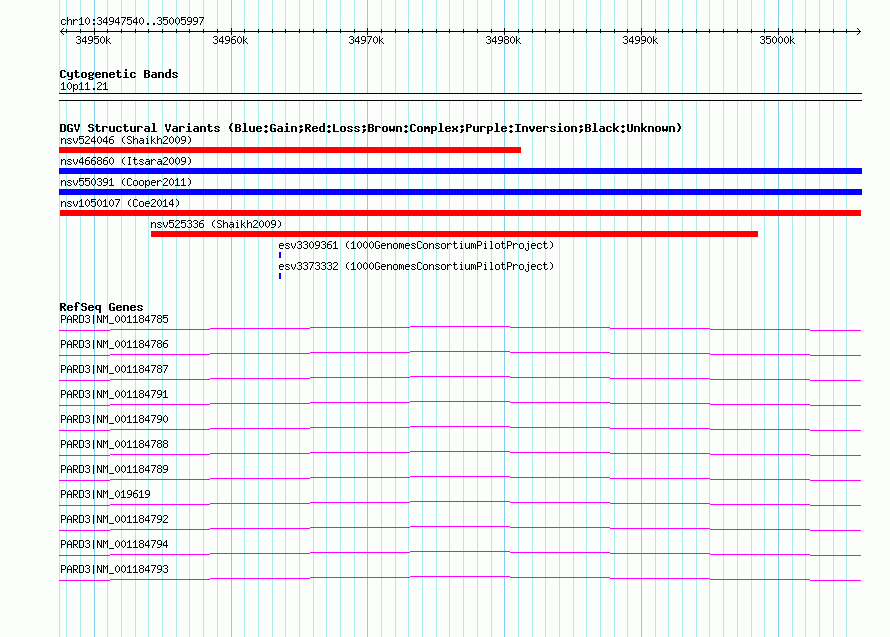
Task: Select PARD3|NM_001184786 transcript label
Action: (x=114, y=344)
